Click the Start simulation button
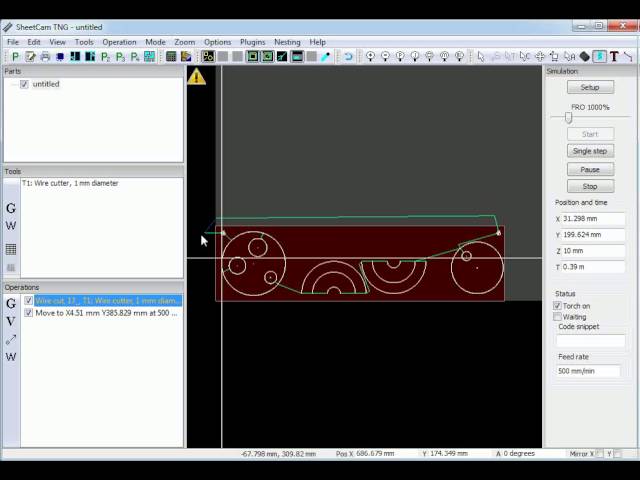 click(590, 134)
